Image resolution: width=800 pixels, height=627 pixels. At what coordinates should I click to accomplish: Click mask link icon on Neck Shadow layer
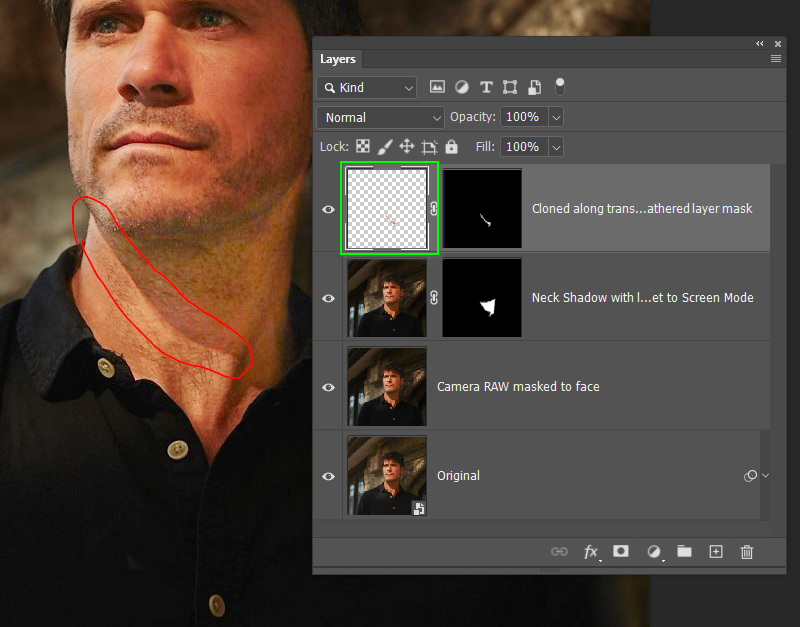click(434, 297)
